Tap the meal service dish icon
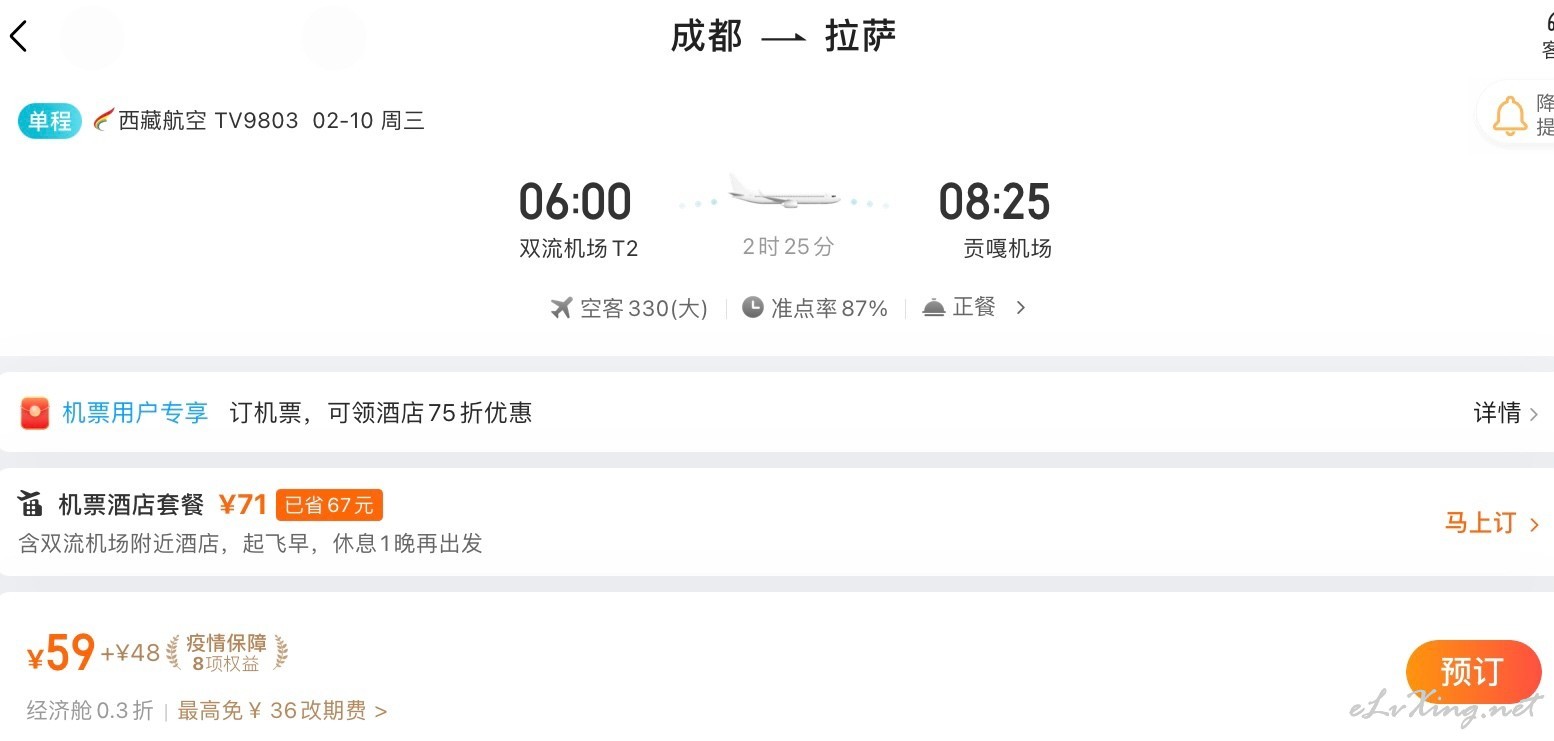This screenshot has height=741, width=1554. [x=933, y=308]
